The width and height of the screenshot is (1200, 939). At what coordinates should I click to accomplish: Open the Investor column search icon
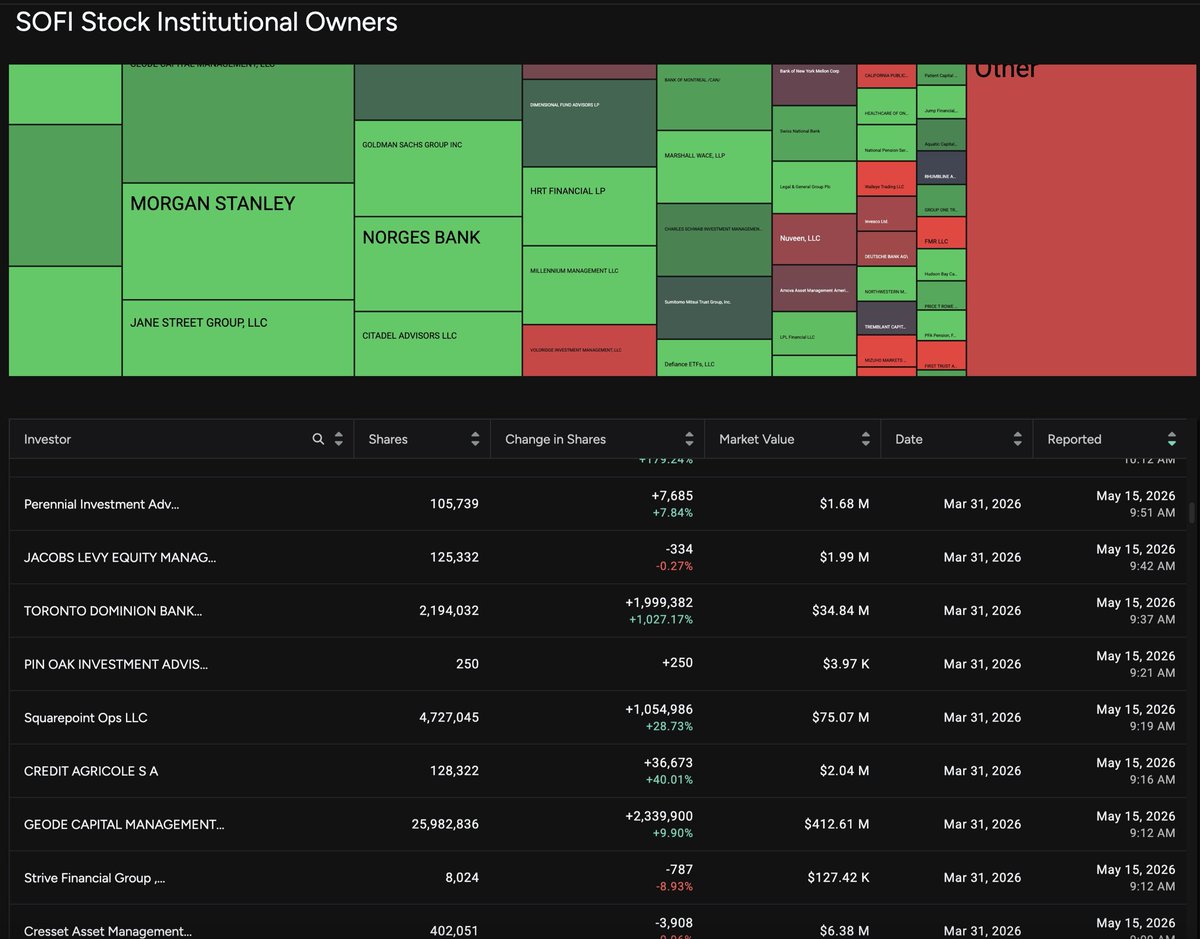318,439
